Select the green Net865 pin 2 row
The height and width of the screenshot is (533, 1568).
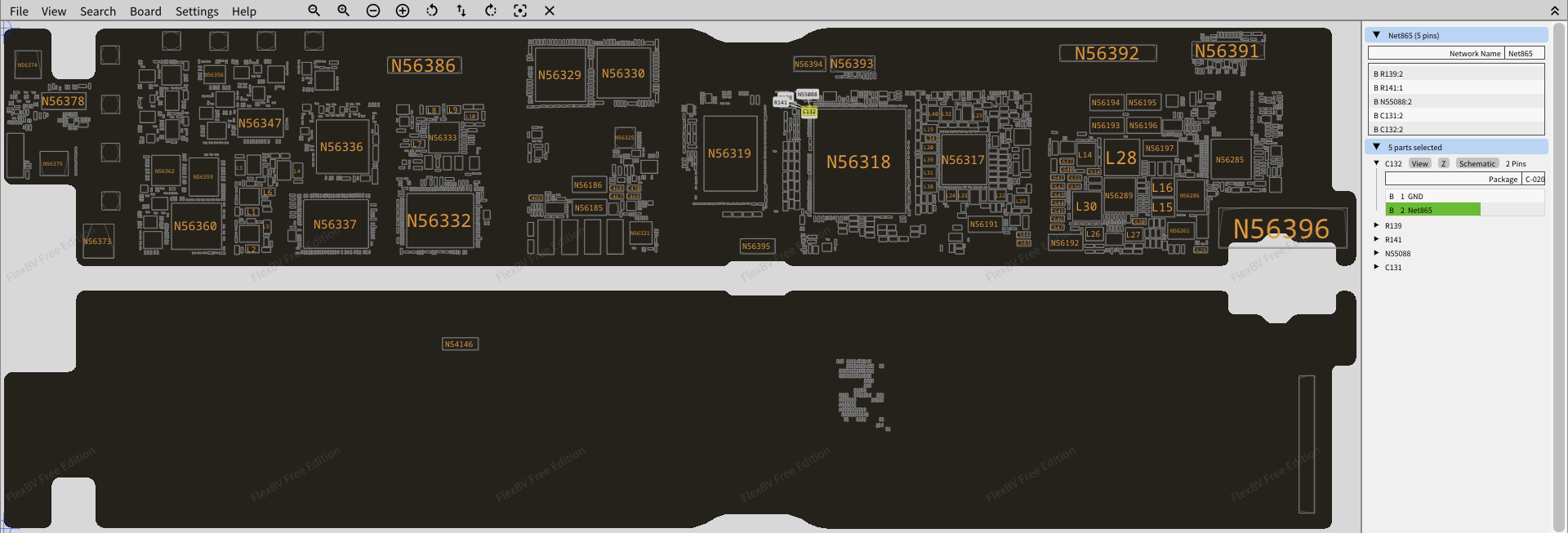1433,210
